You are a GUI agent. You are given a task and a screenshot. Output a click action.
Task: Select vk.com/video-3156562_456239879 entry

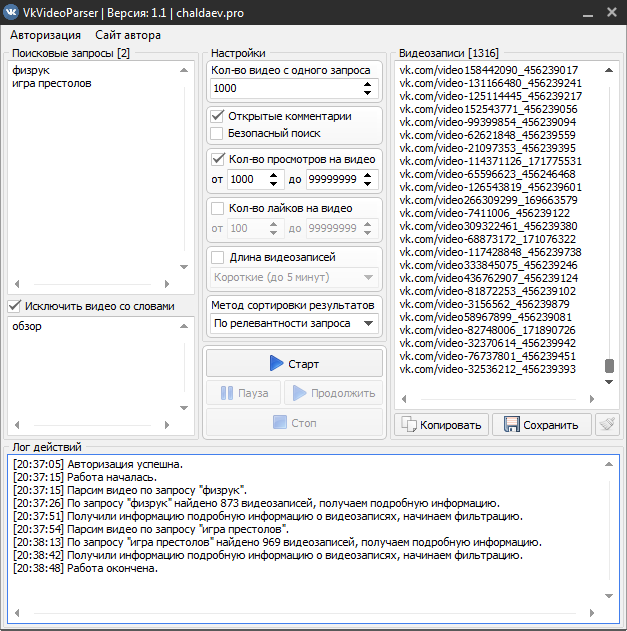pyautogui.click(x=484, y=304)
